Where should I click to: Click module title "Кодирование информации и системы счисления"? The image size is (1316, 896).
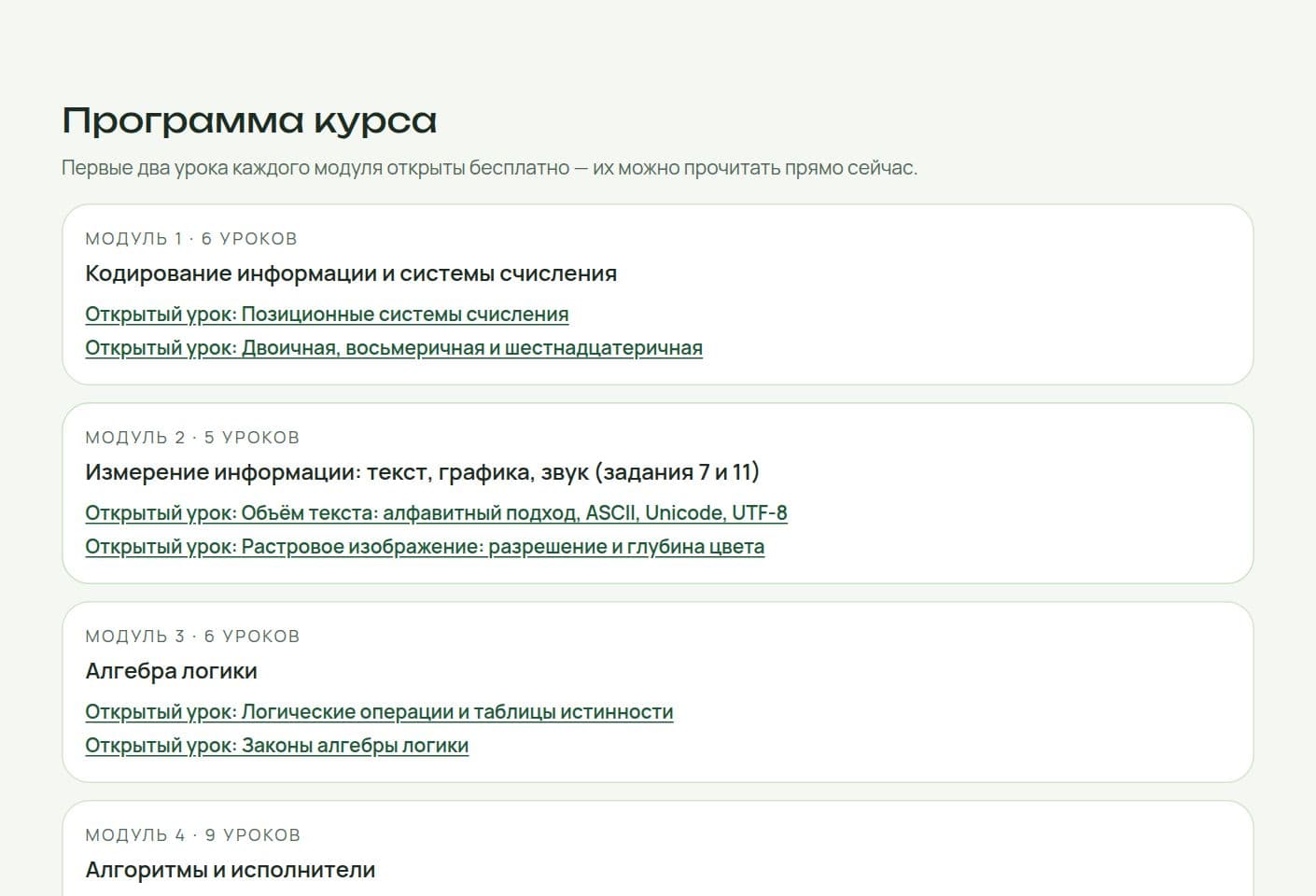pyautogui.click(x=351, y=273)
